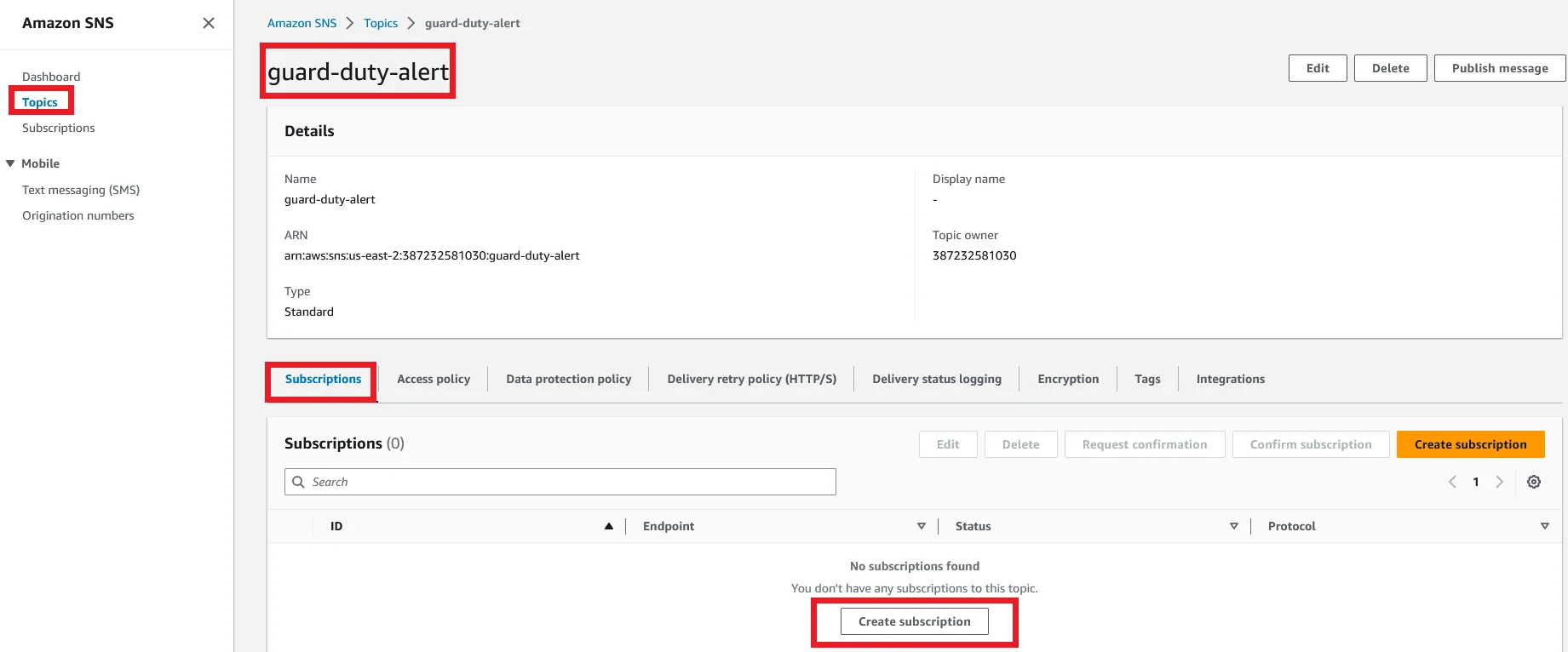Go to previous page of subscriptions
The width and height of the screenshot is (1568, 652).
(x=1452, y=482)
